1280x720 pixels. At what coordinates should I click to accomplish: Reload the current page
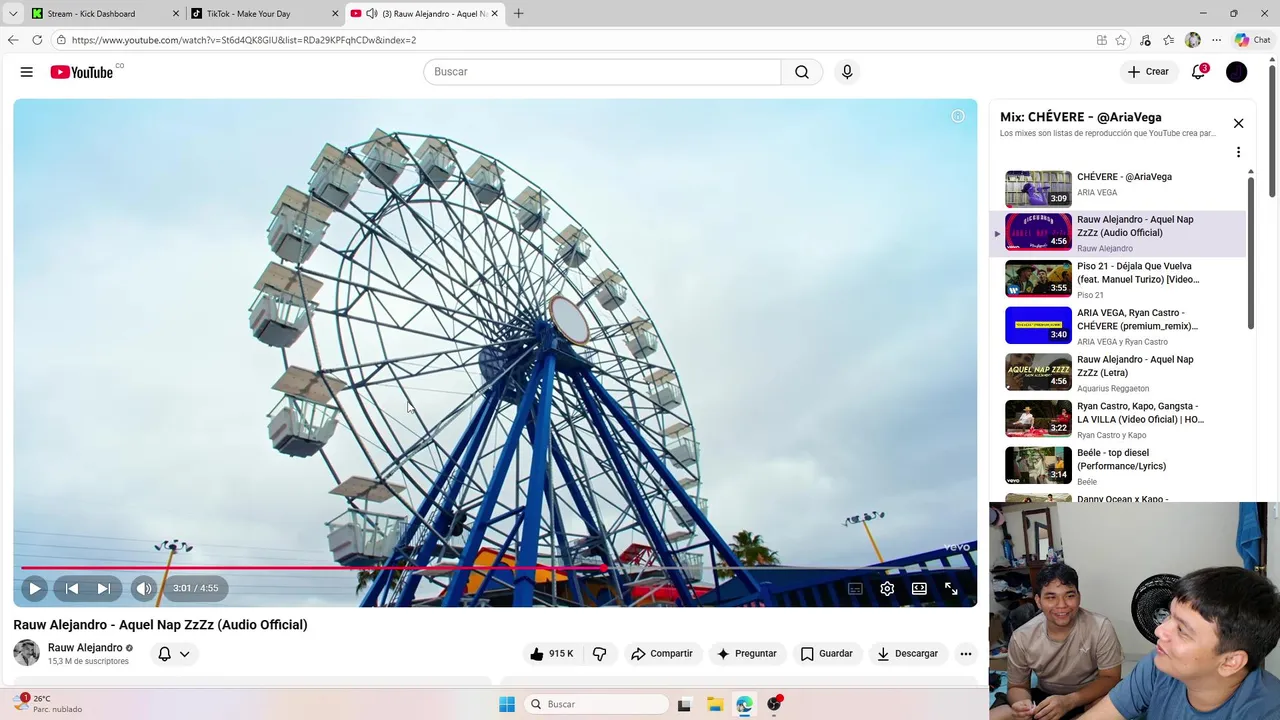click(x=37, y=40)
